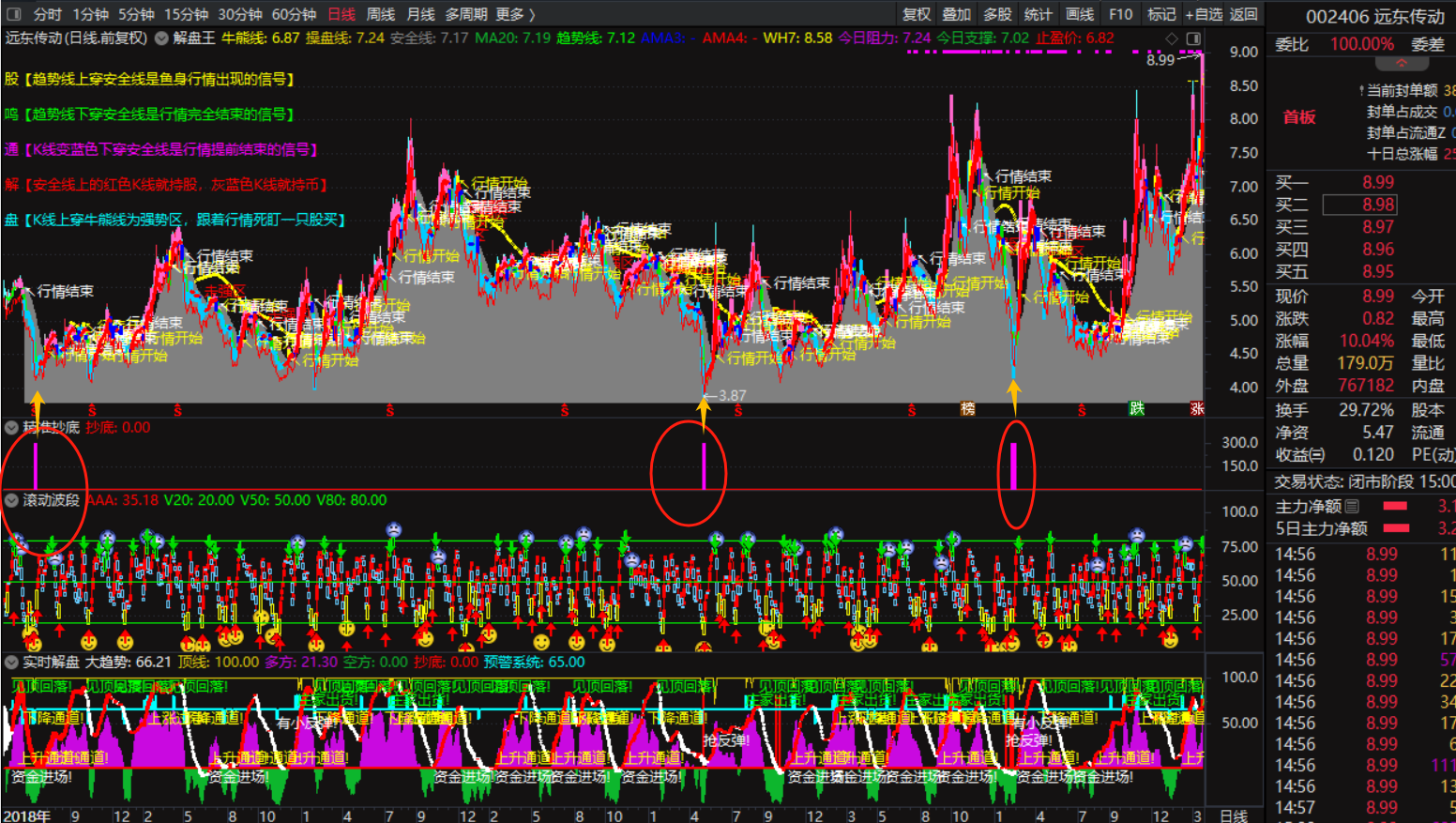Click the list icon next to 主力净额
This screenshot has width=1456, height=823.
(1352, 507)
